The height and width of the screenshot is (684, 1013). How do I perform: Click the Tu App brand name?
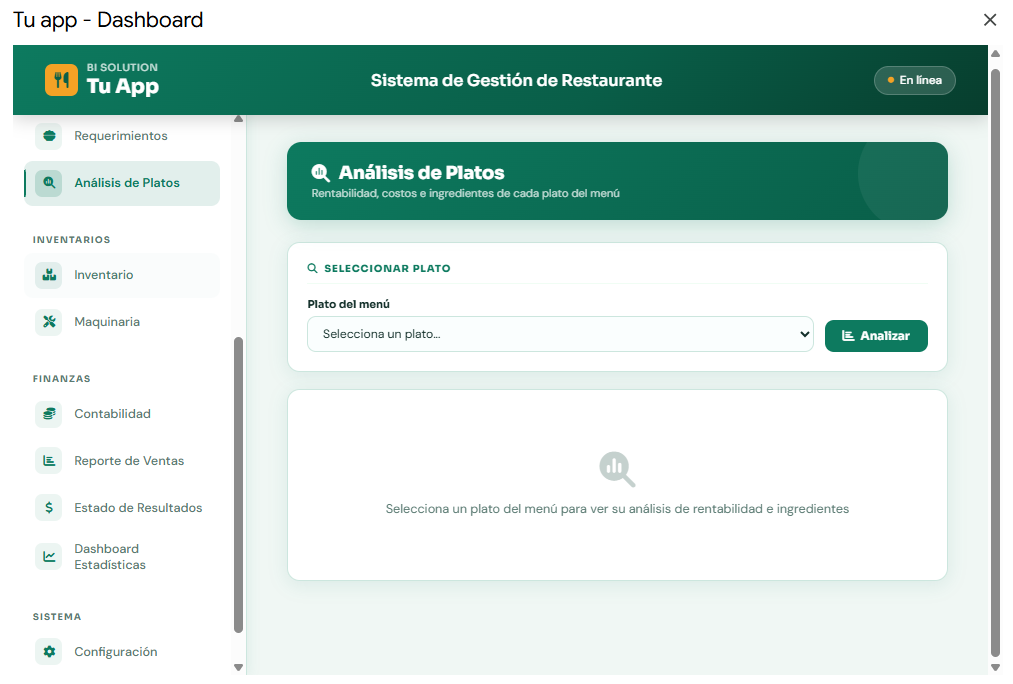(123, 86)
